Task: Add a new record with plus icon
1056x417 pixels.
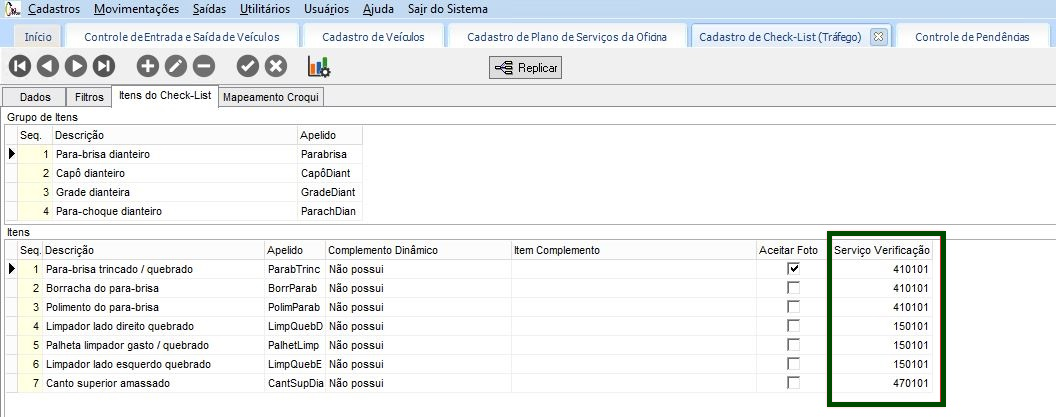Action: click(x=148, y=67)
